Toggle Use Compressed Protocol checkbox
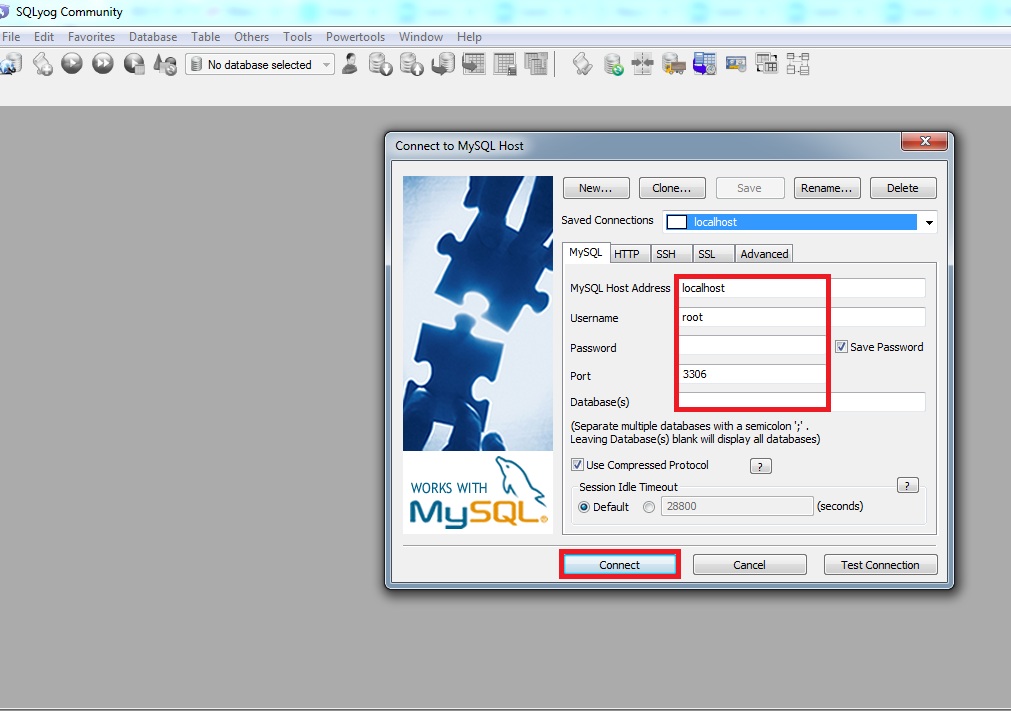 click(577, 465)
